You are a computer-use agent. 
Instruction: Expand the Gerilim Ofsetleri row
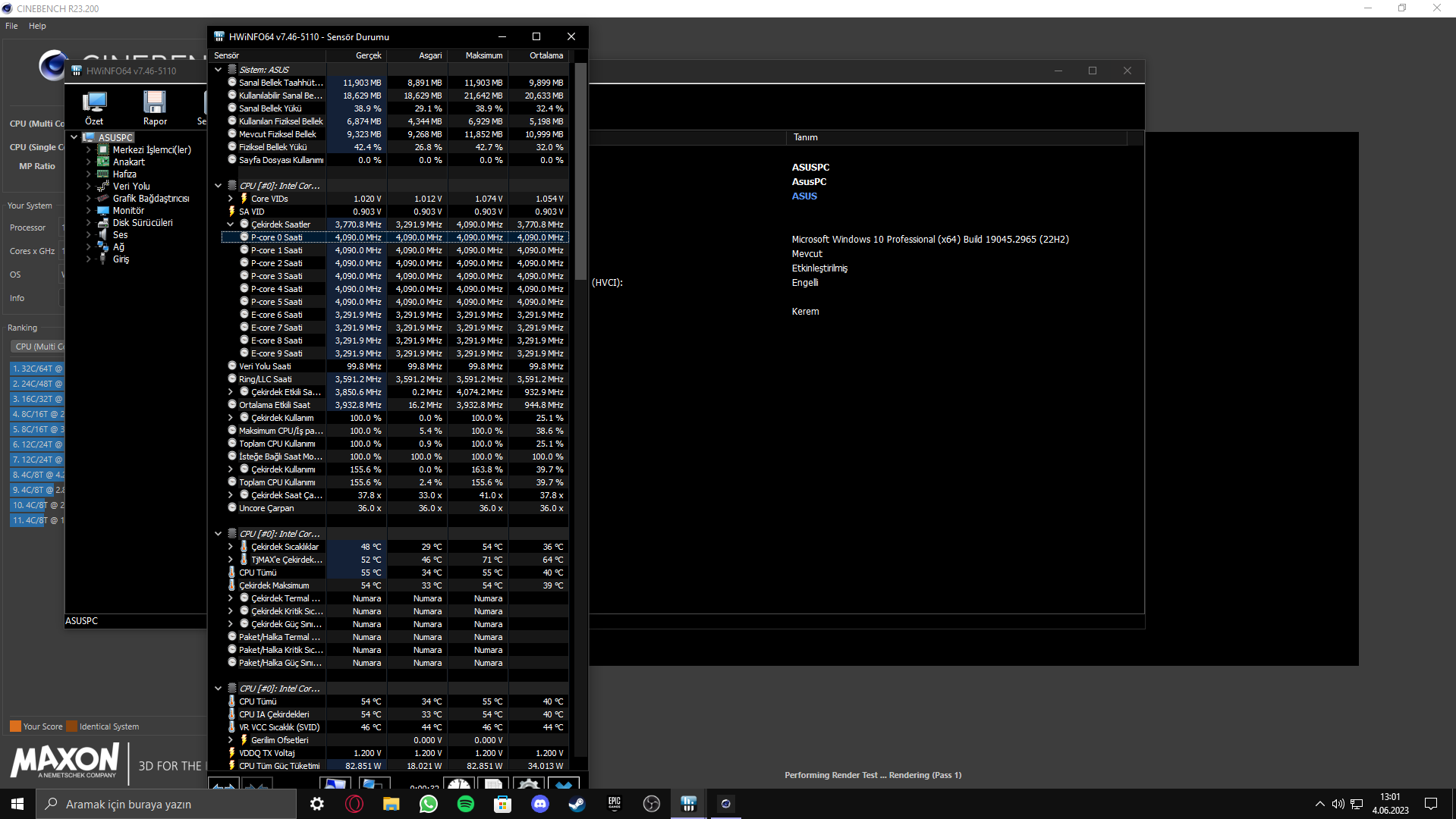231,740
